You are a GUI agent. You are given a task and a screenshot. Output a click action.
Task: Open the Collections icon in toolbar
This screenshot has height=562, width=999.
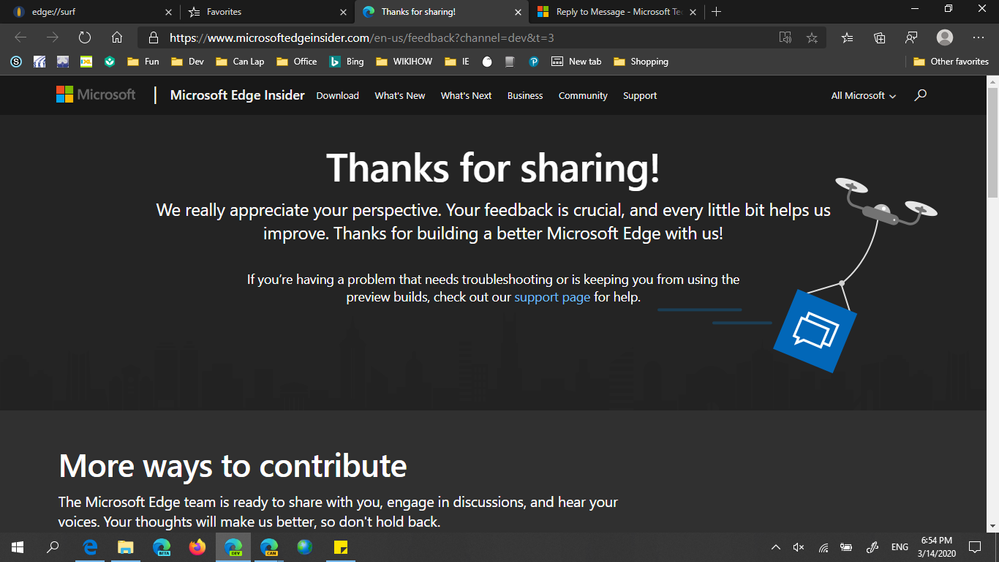[879, 38]
